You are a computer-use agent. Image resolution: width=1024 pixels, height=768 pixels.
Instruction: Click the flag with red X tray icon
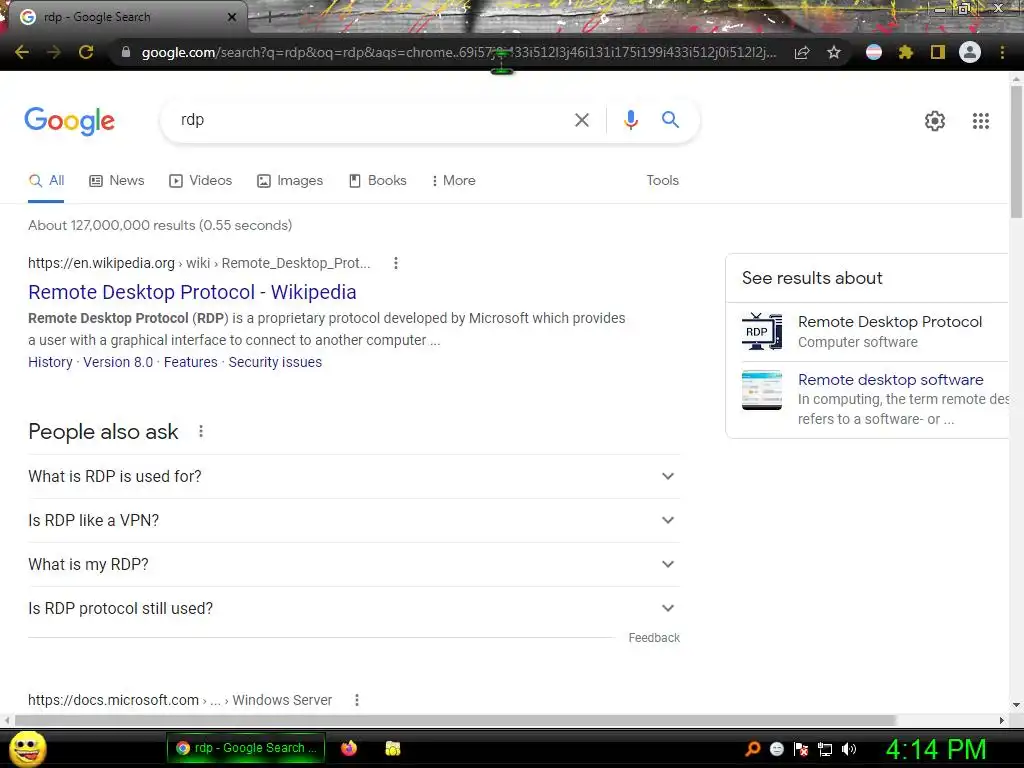point(801,749)
